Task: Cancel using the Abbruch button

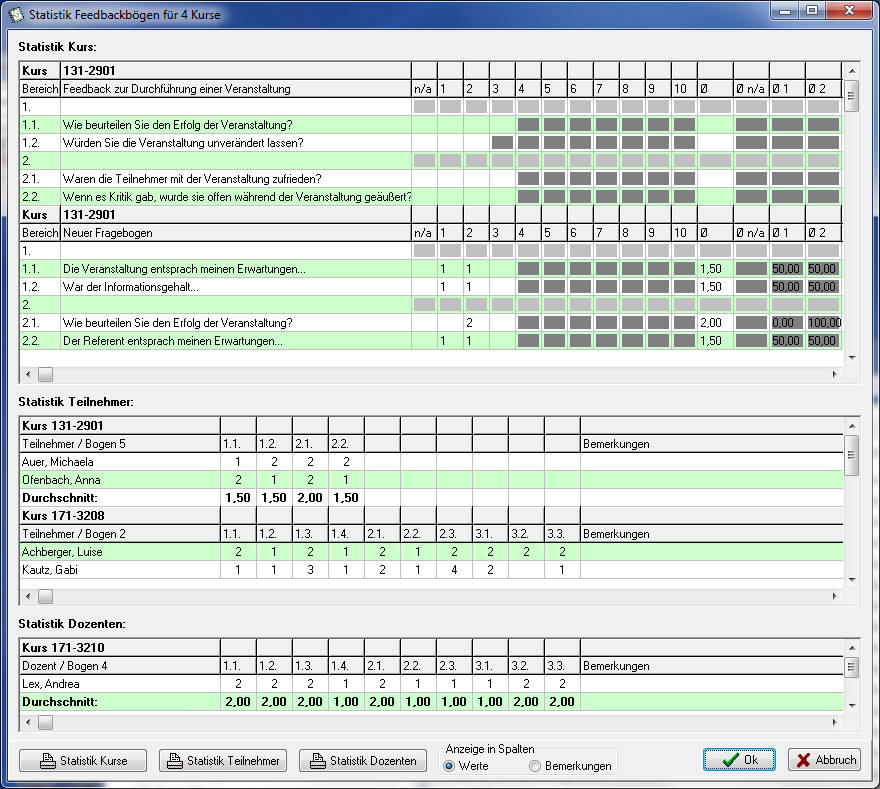Action: click(824, 760)
